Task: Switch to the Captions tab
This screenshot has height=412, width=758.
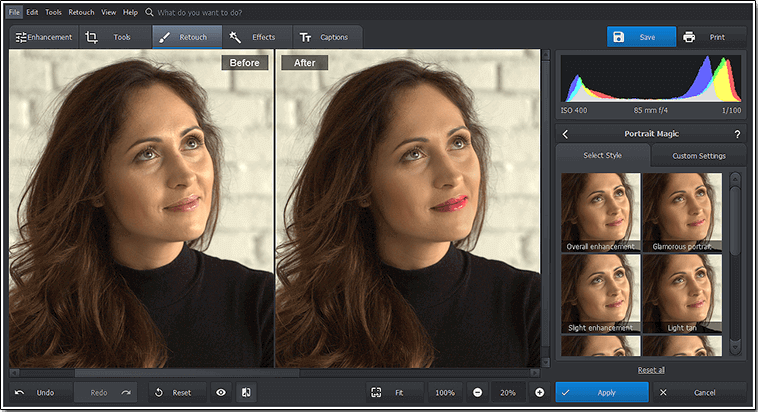Action: (x=327, y=37)
